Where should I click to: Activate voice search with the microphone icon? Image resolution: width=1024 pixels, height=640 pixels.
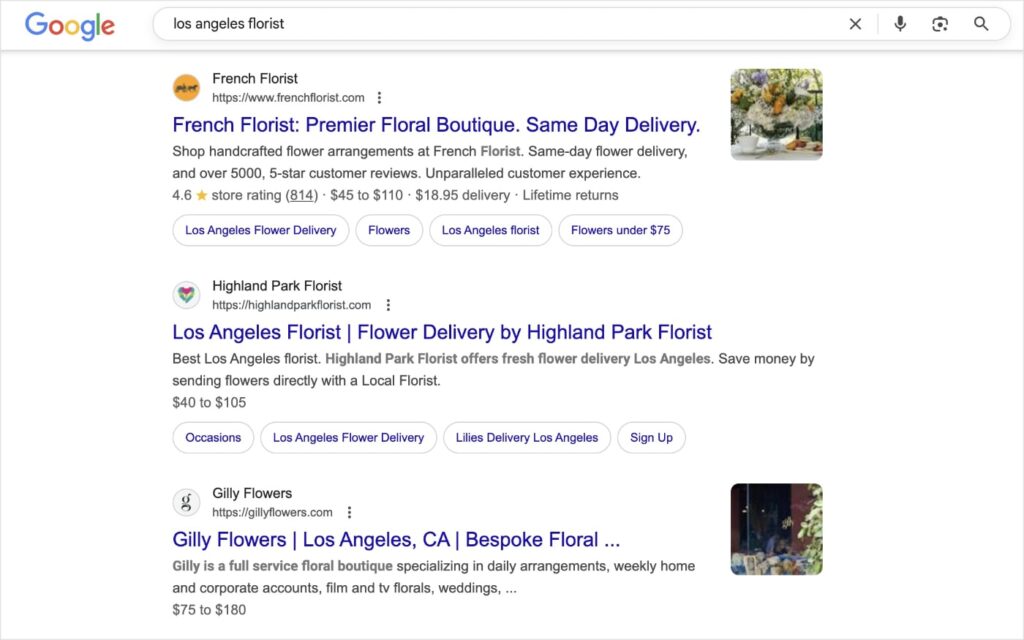click(x=899, y=23)
